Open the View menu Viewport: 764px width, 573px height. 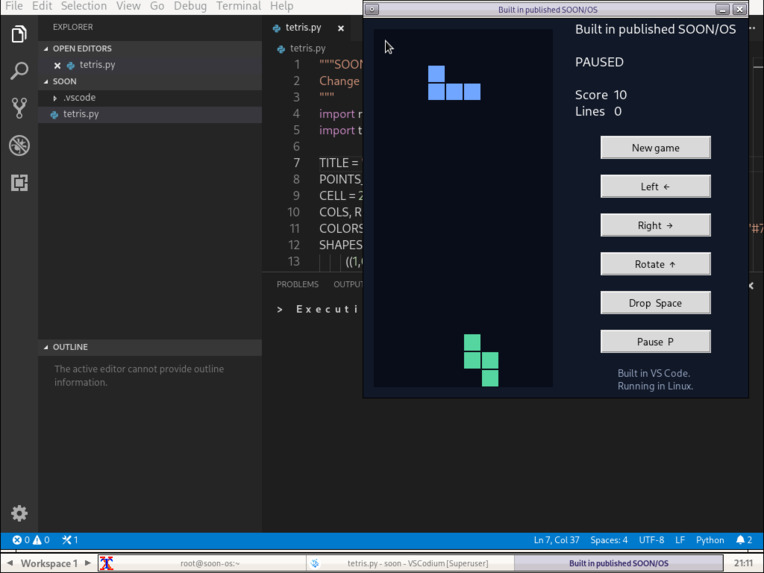(128, 6)
